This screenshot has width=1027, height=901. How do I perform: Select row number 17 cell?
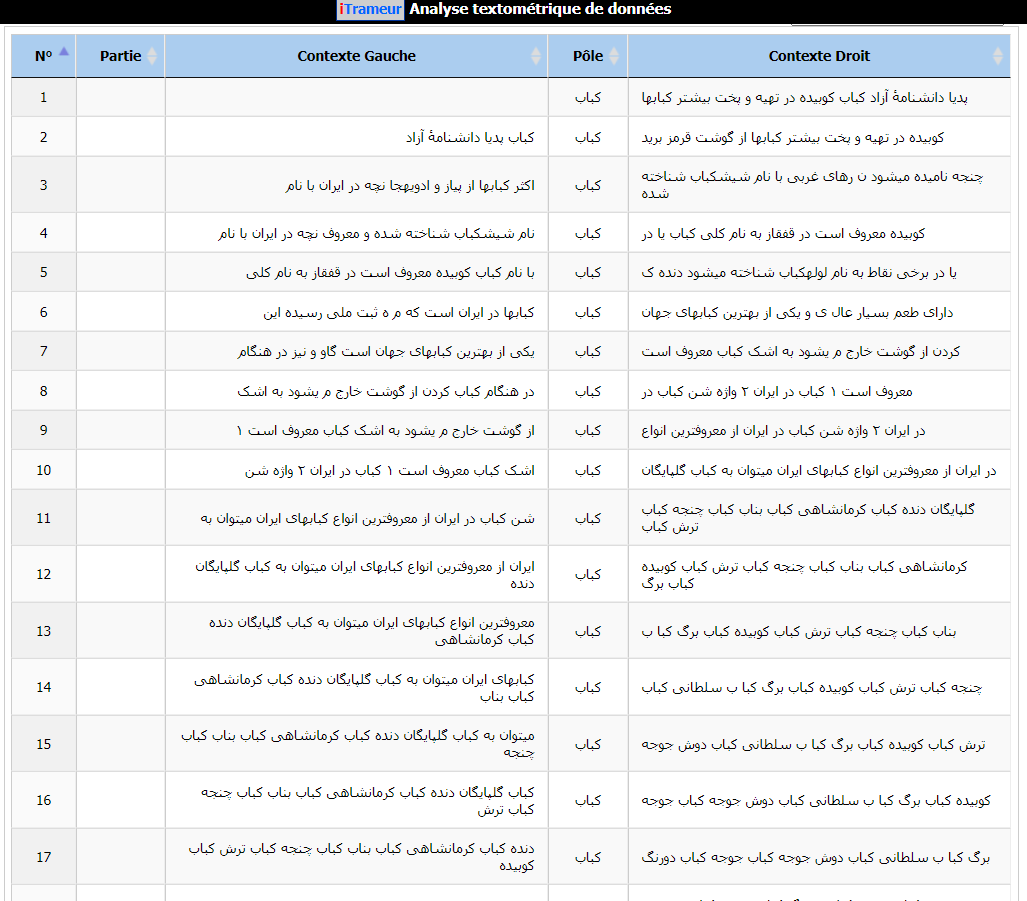coord(43,857)
